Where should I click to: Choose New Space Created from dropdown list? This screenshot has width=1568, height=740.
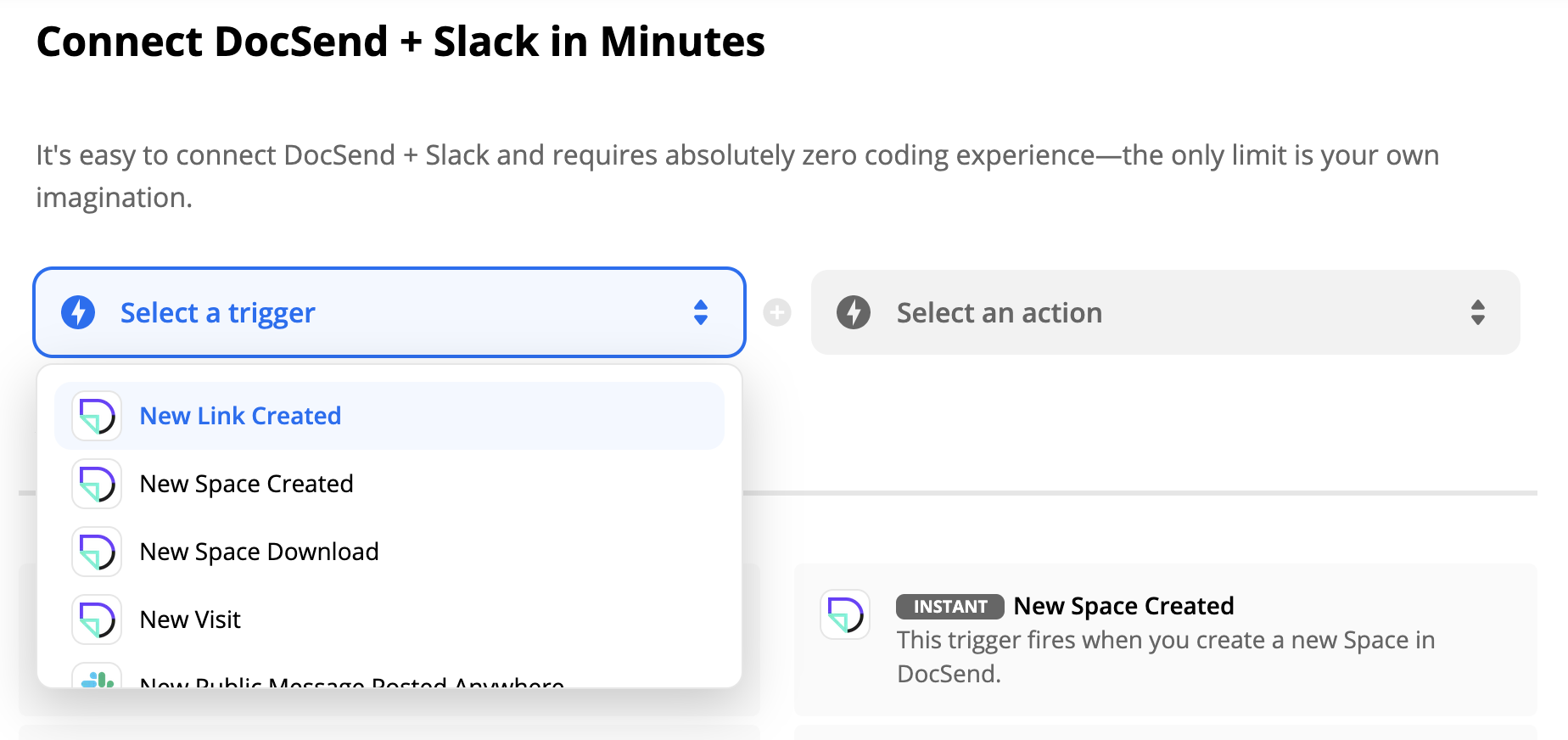click(x=389, y=484)
